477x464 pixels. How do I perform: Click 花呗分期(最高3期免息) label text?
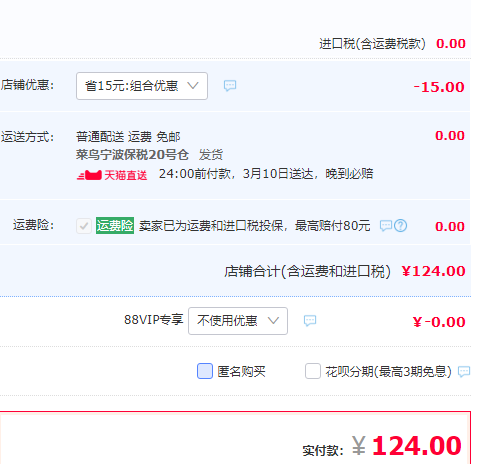click(388, 371)
